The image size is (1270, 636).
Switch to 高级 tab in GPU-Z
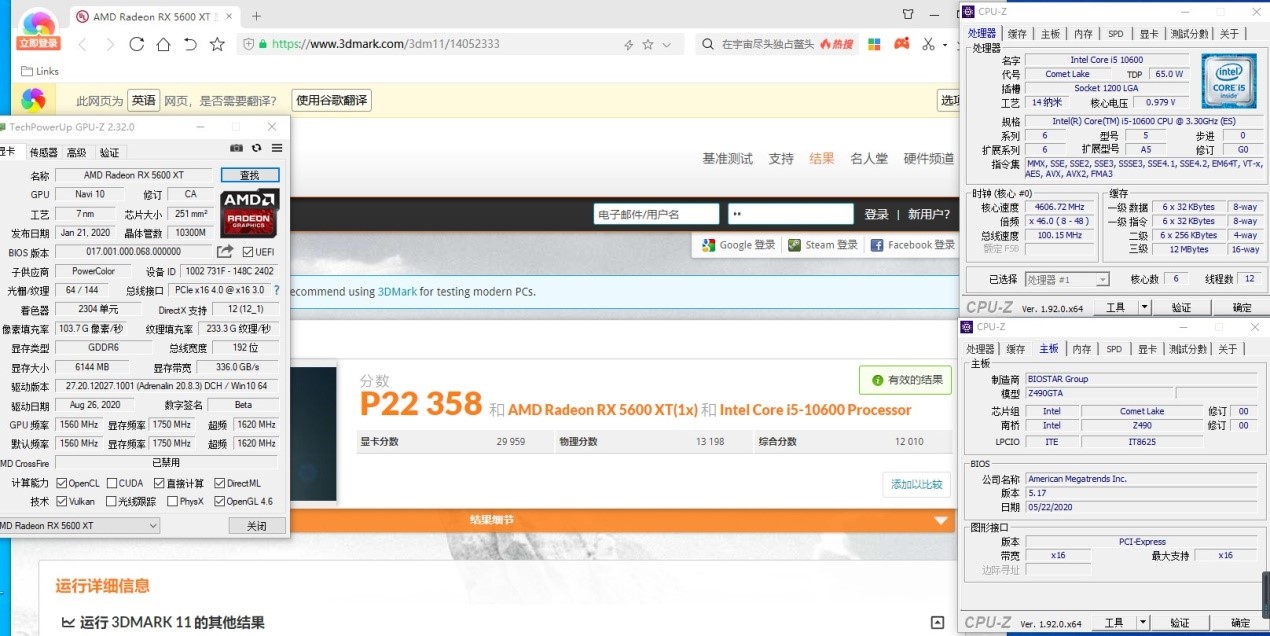coord(76,152)
